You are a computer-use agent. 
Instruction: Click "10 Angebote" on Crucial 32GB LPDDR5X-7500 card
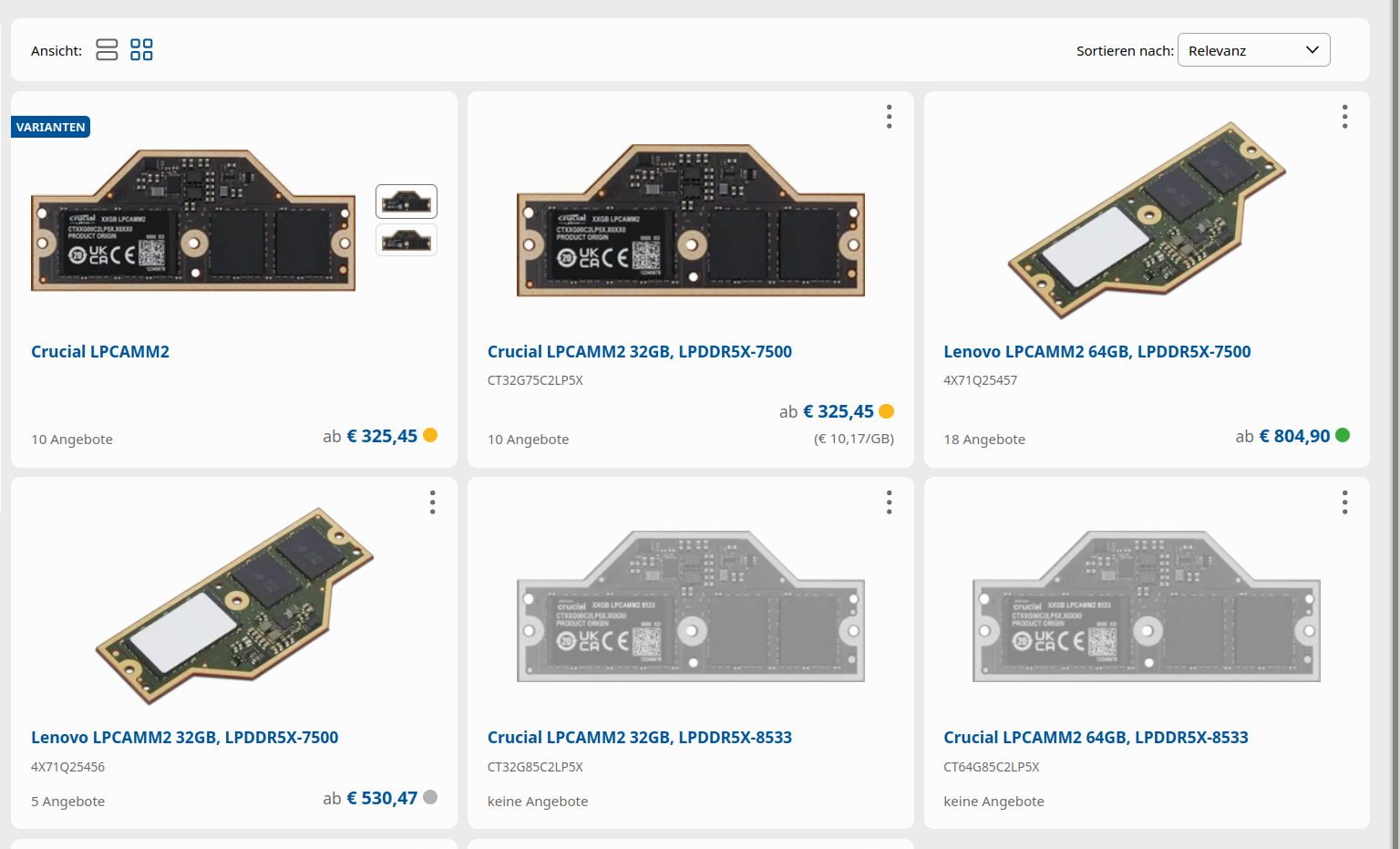click(x=528, y=440)
